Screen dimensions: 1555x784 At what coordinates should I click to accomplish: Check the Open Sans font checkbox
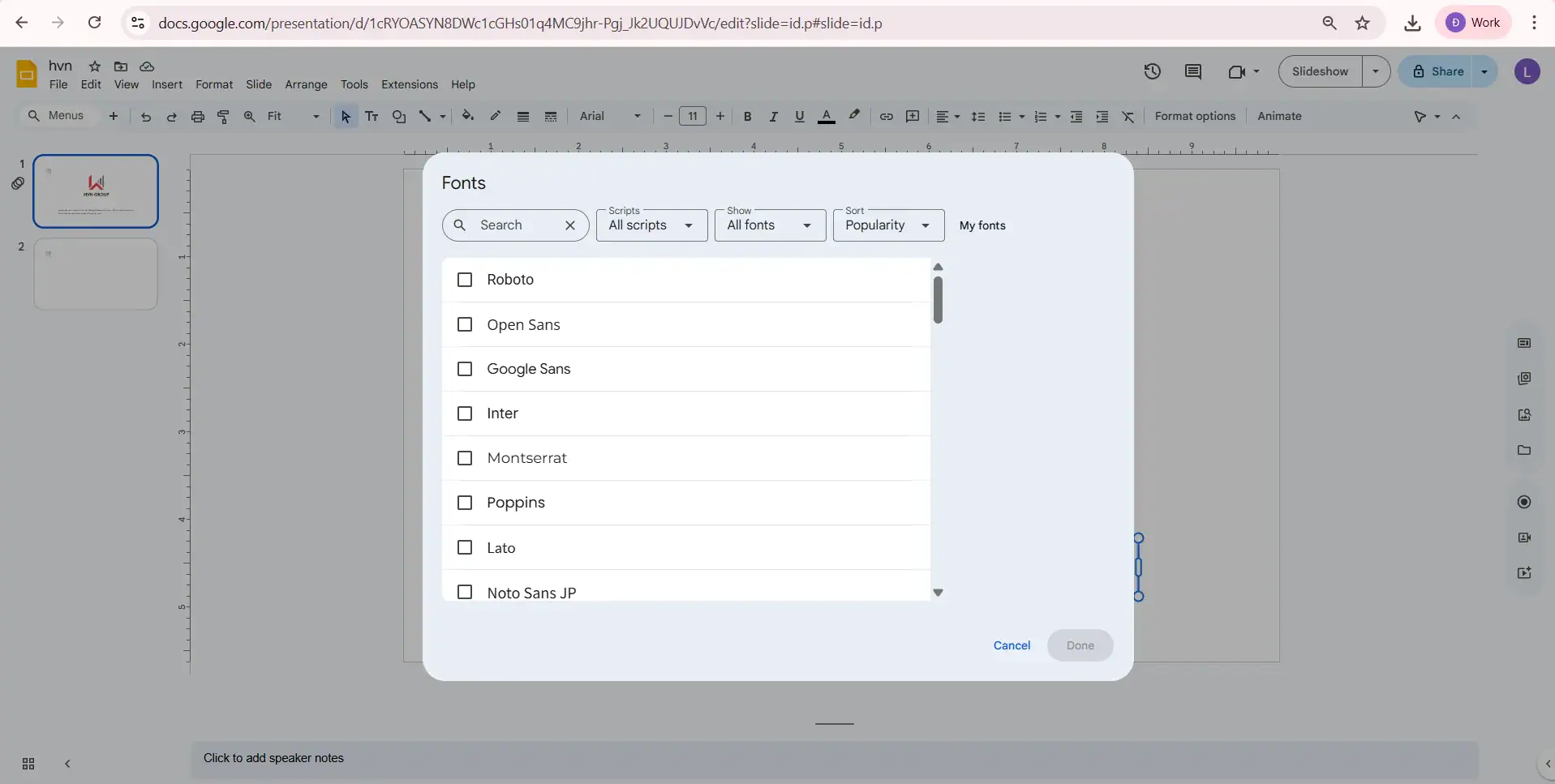coord(465,324)
